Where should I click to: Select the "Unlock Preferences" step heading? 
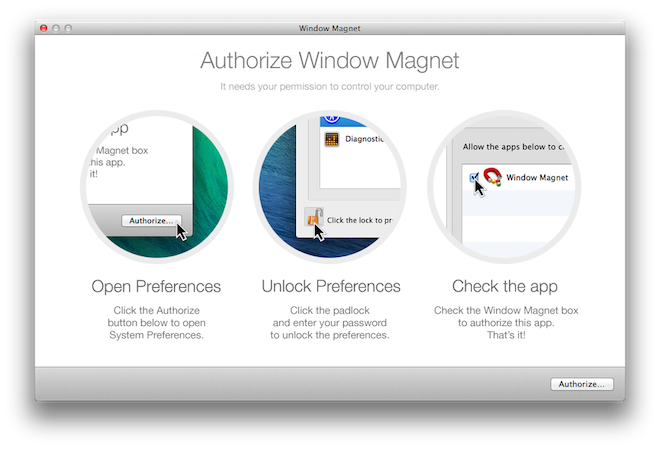click(x=329, y=286)
